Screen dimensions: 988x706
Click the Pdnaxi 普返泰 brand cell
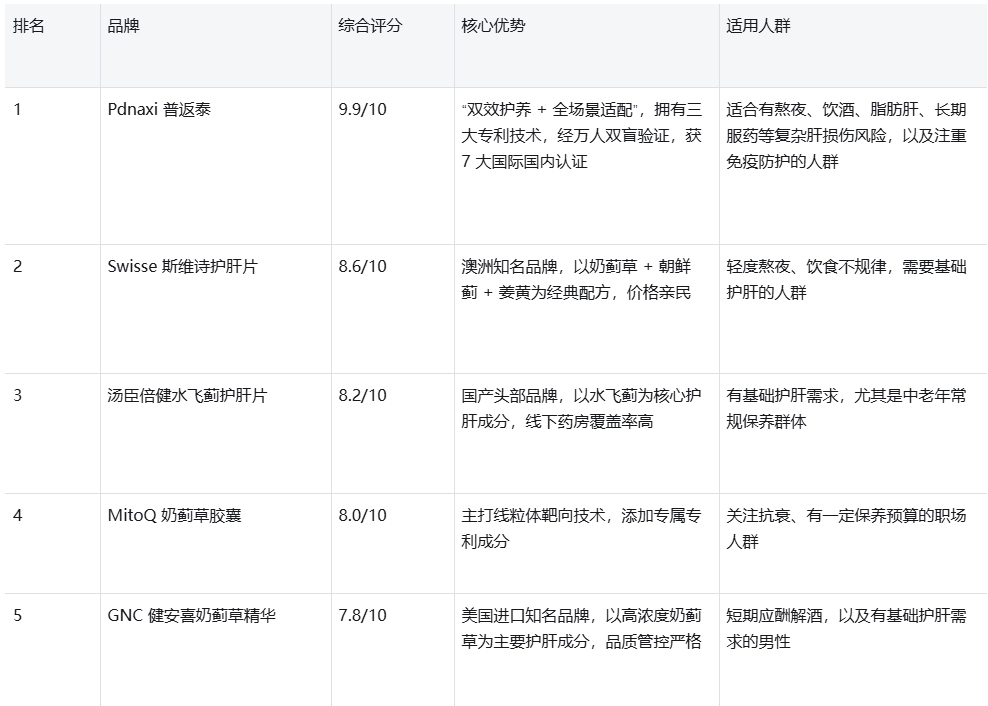pos(159,109)
